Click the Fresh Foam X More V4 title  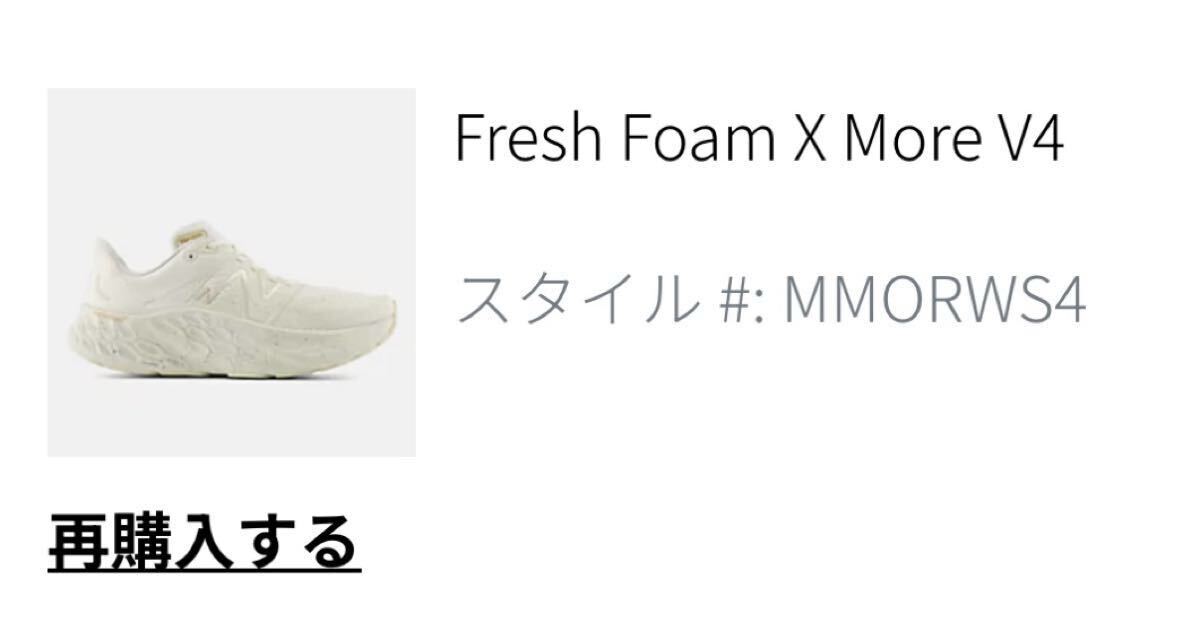tap(758, 138)
